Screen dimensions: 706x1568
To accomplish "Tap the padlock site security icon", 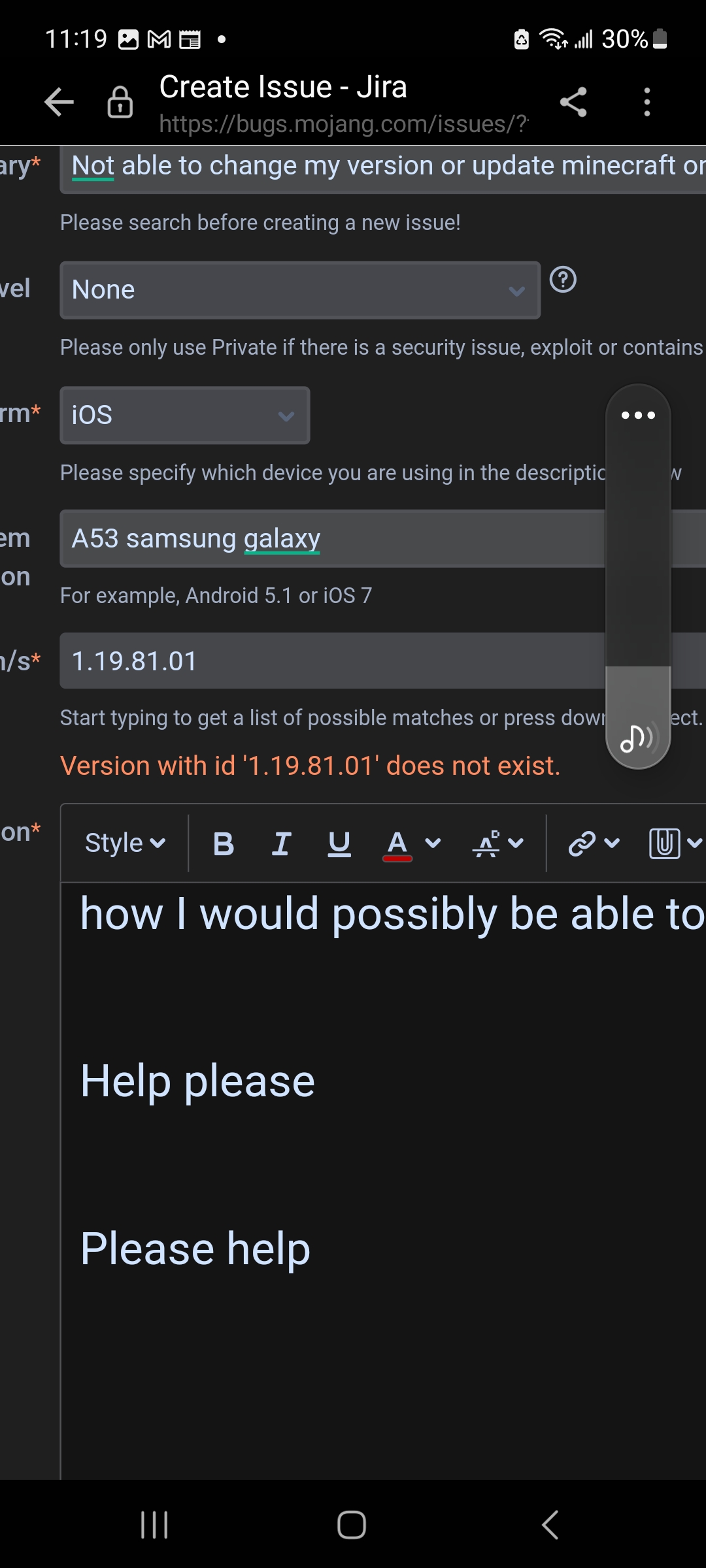I will tap(120, 103).
